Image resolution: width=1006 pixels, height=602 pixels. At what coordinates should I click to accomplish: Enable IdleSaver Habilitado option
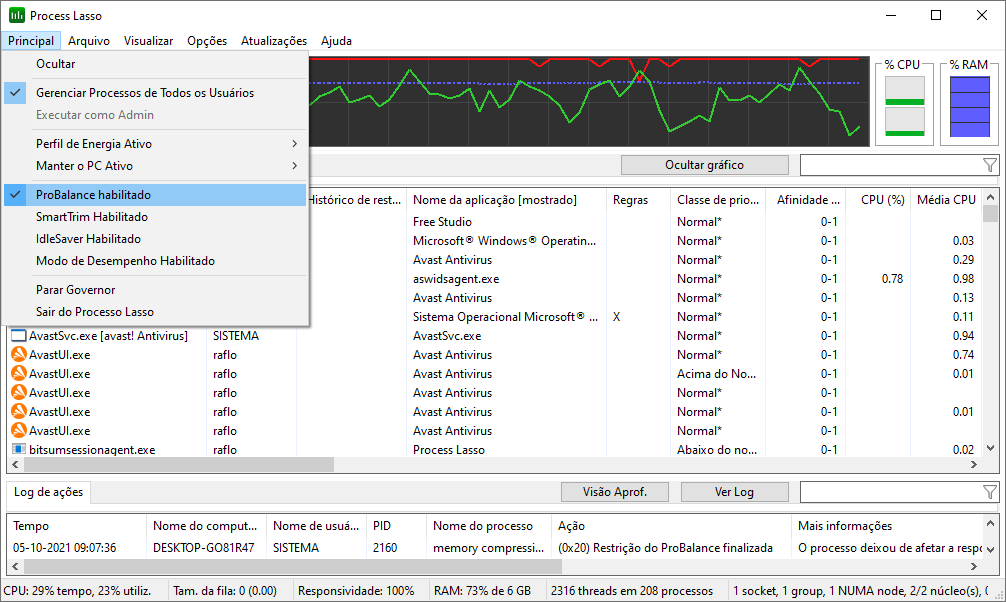tap(155, 239)
